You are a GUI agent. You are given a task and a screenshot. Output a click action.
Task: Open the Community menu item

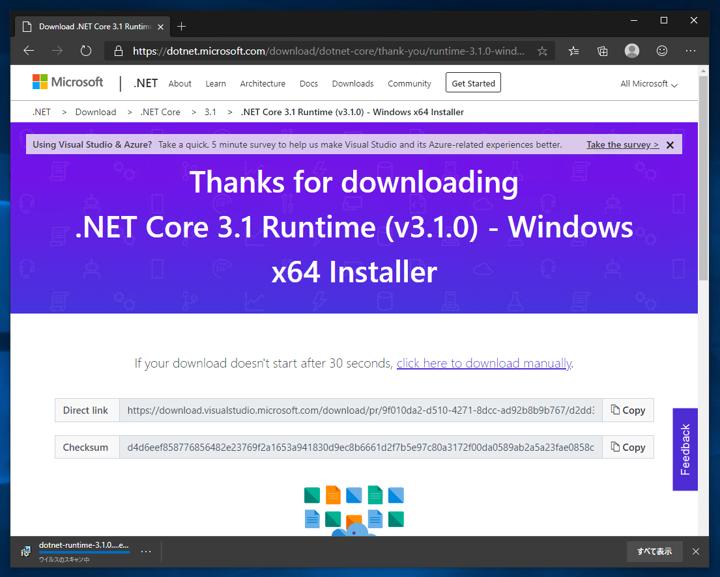tap(409, 84)
